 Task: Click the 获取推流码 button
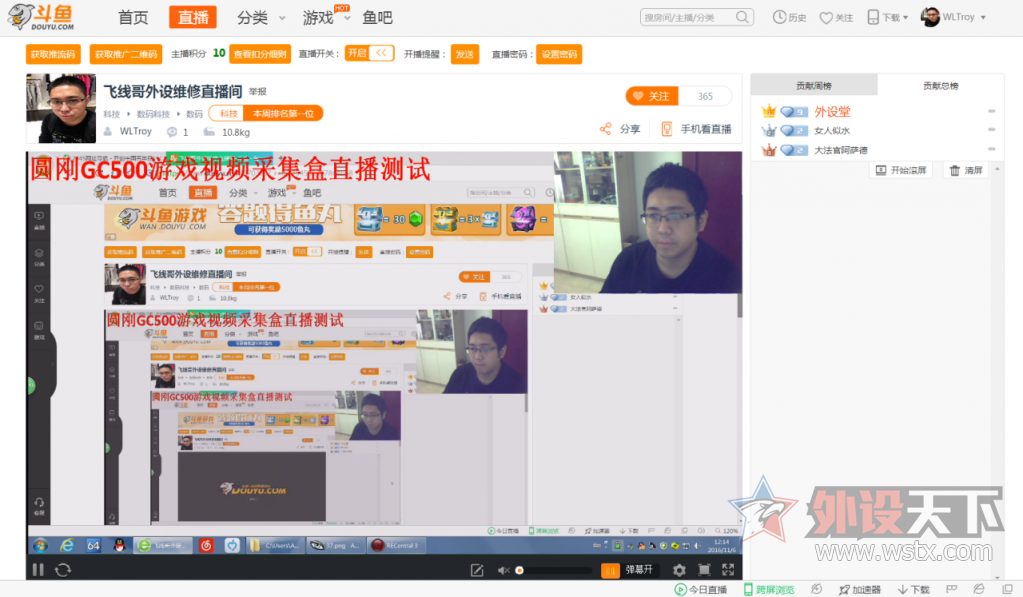(53, 54)
